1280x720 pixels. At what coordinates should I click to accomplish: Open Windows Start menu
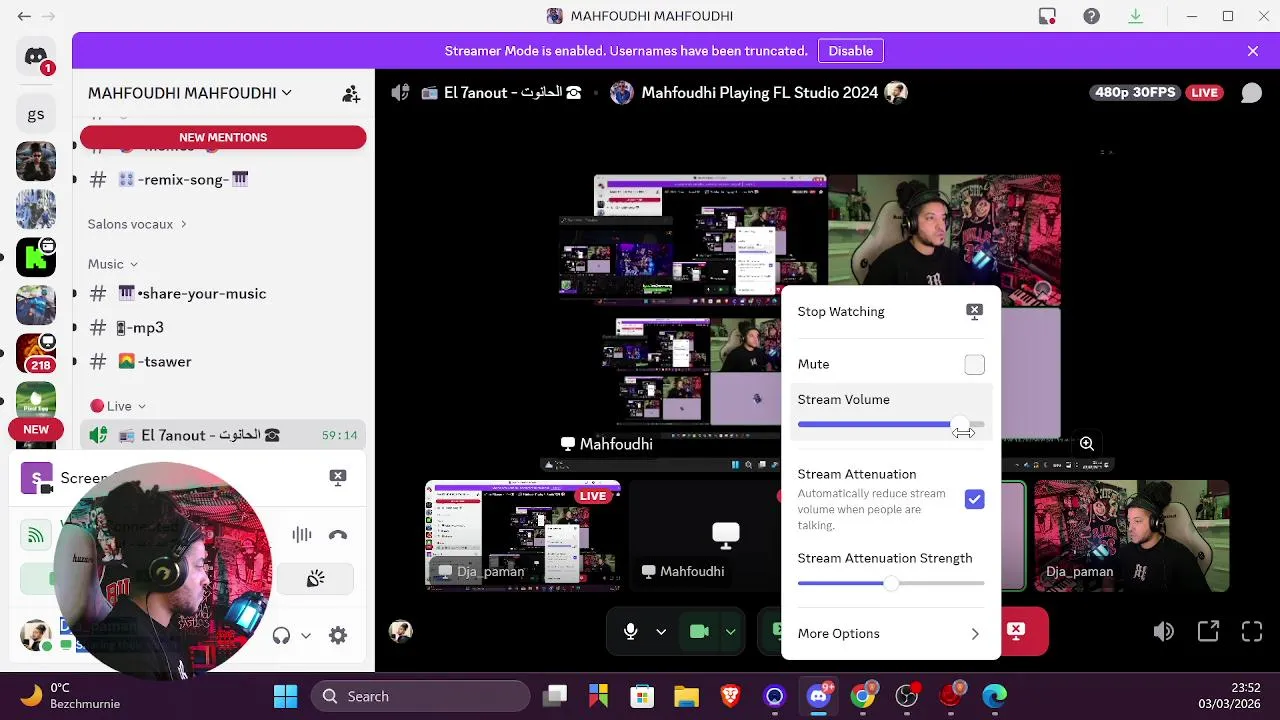pos(285,696)
